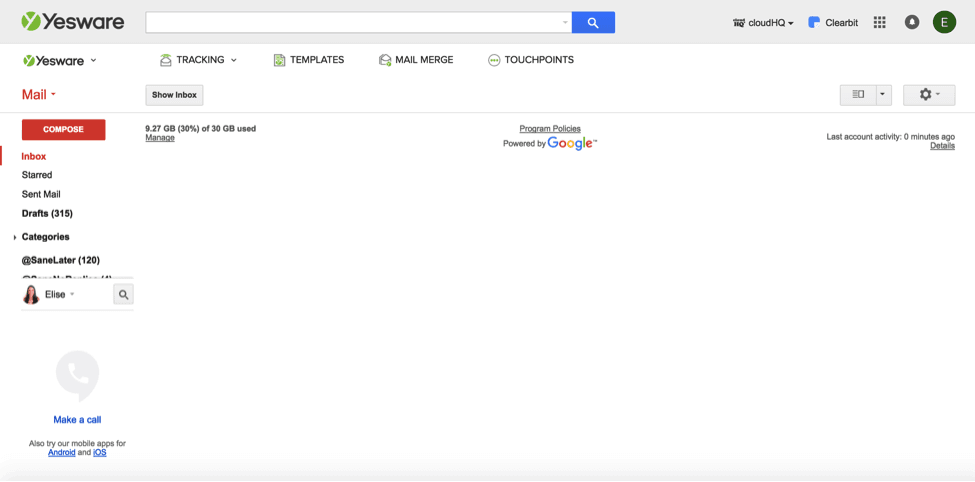The image size is (975, 482).
Task: Toggle the split pane view button
Action: point(858,94)
